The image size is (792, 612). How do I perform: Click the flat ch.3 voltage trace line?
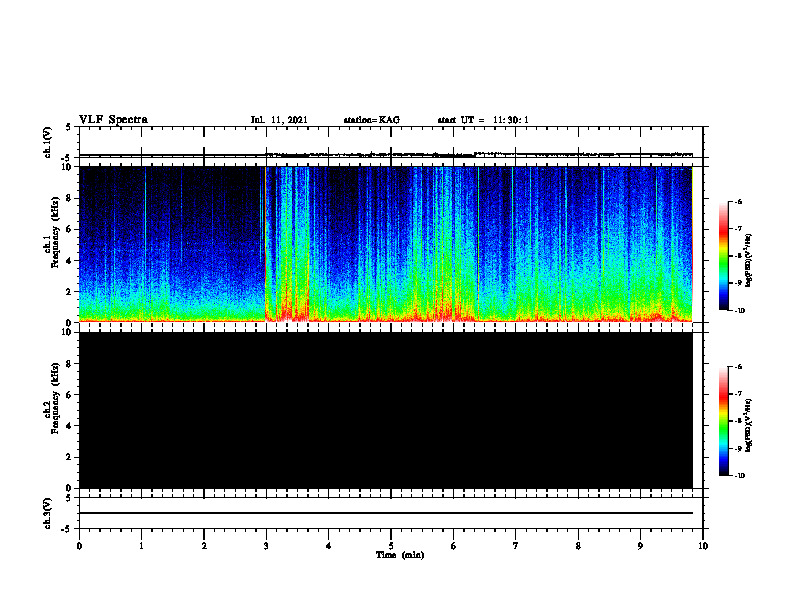click(x=386, y=513)
